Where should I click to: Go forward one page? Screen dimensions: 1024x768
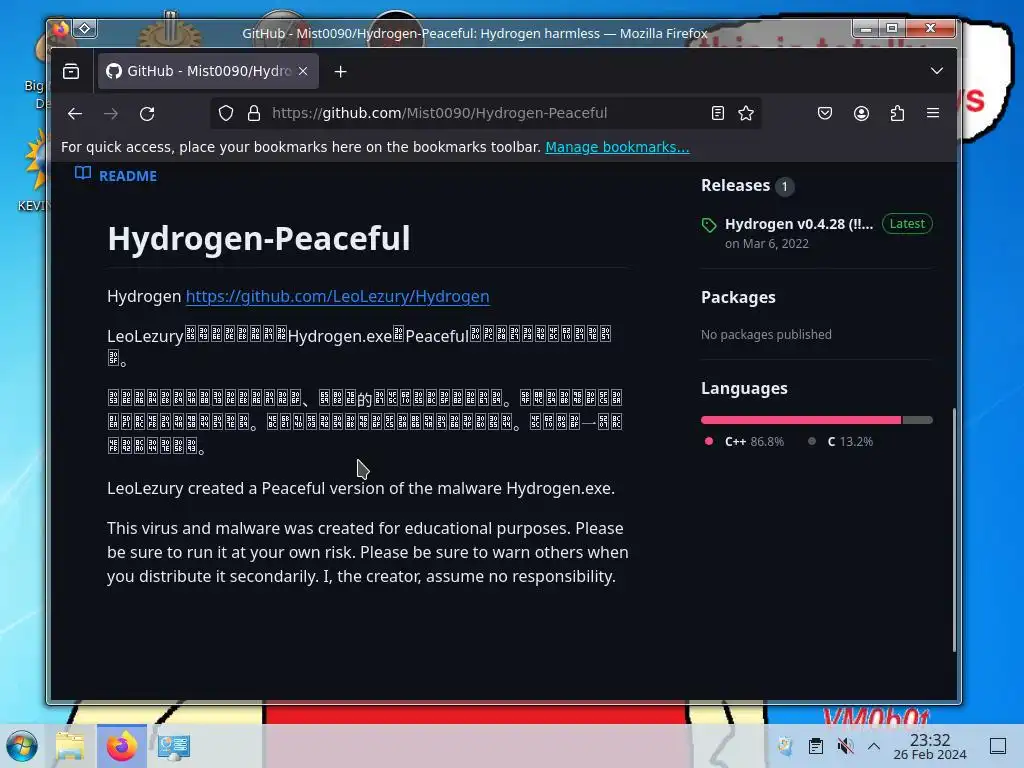(111, 114)
